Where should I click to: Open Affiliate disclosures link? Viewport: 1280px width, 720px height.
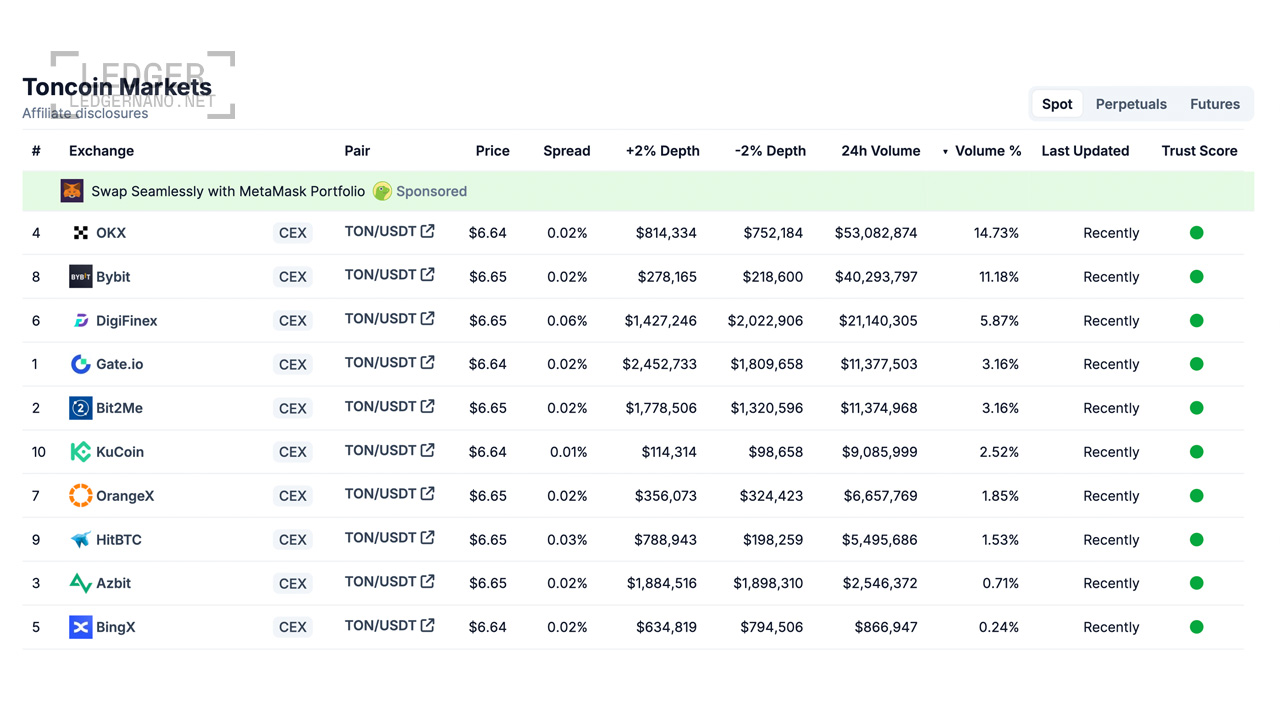tap(85, 113)
